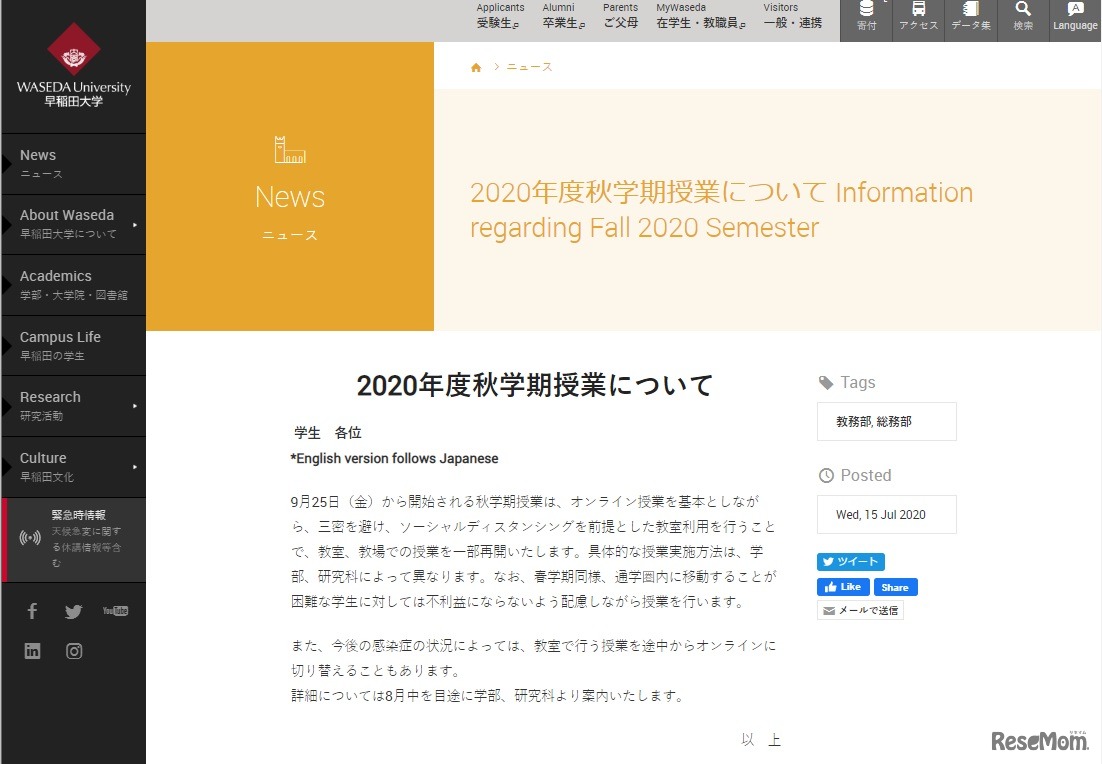Open Waseda's YouTube channel icon

[x=115, y=611]
